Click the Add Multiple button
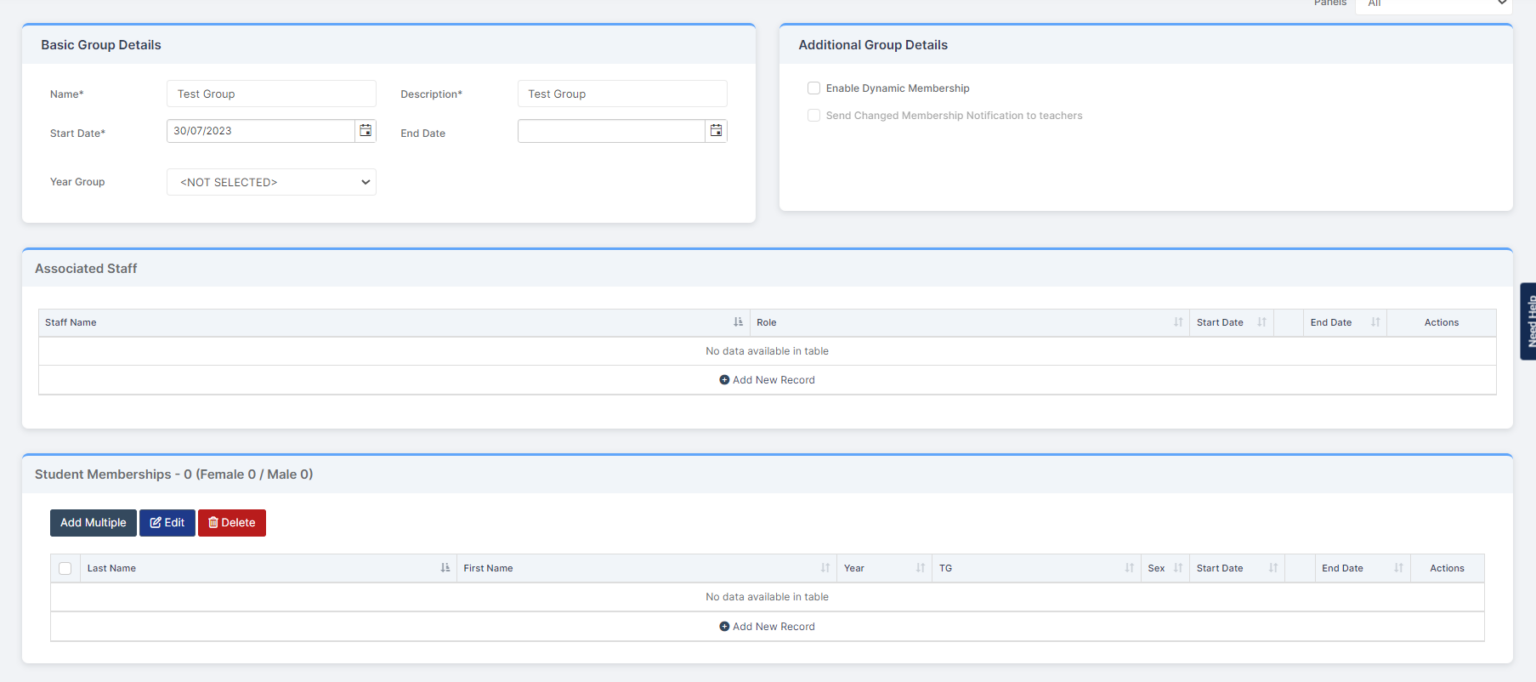 93,522
